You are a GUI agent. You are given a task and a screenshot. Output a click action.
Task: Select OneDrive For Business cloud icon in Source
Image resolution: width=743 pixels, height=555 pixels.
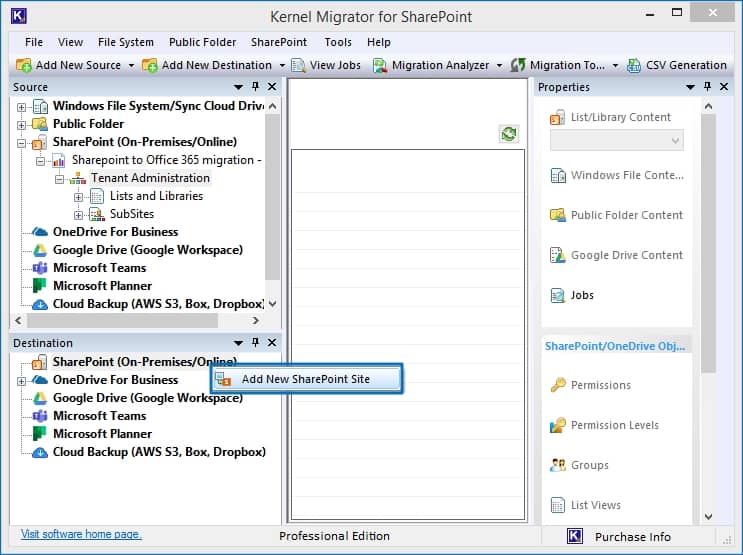click(40, 232)
